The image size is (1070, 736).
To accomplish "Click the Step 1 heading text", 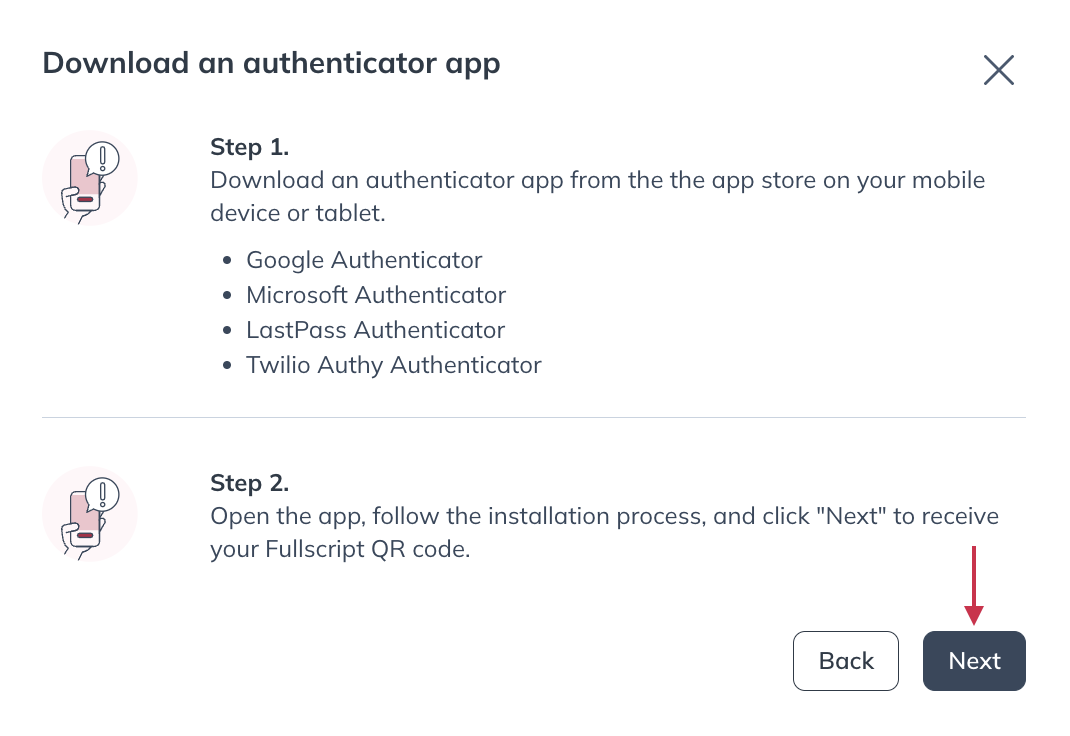I will (249, 147).
